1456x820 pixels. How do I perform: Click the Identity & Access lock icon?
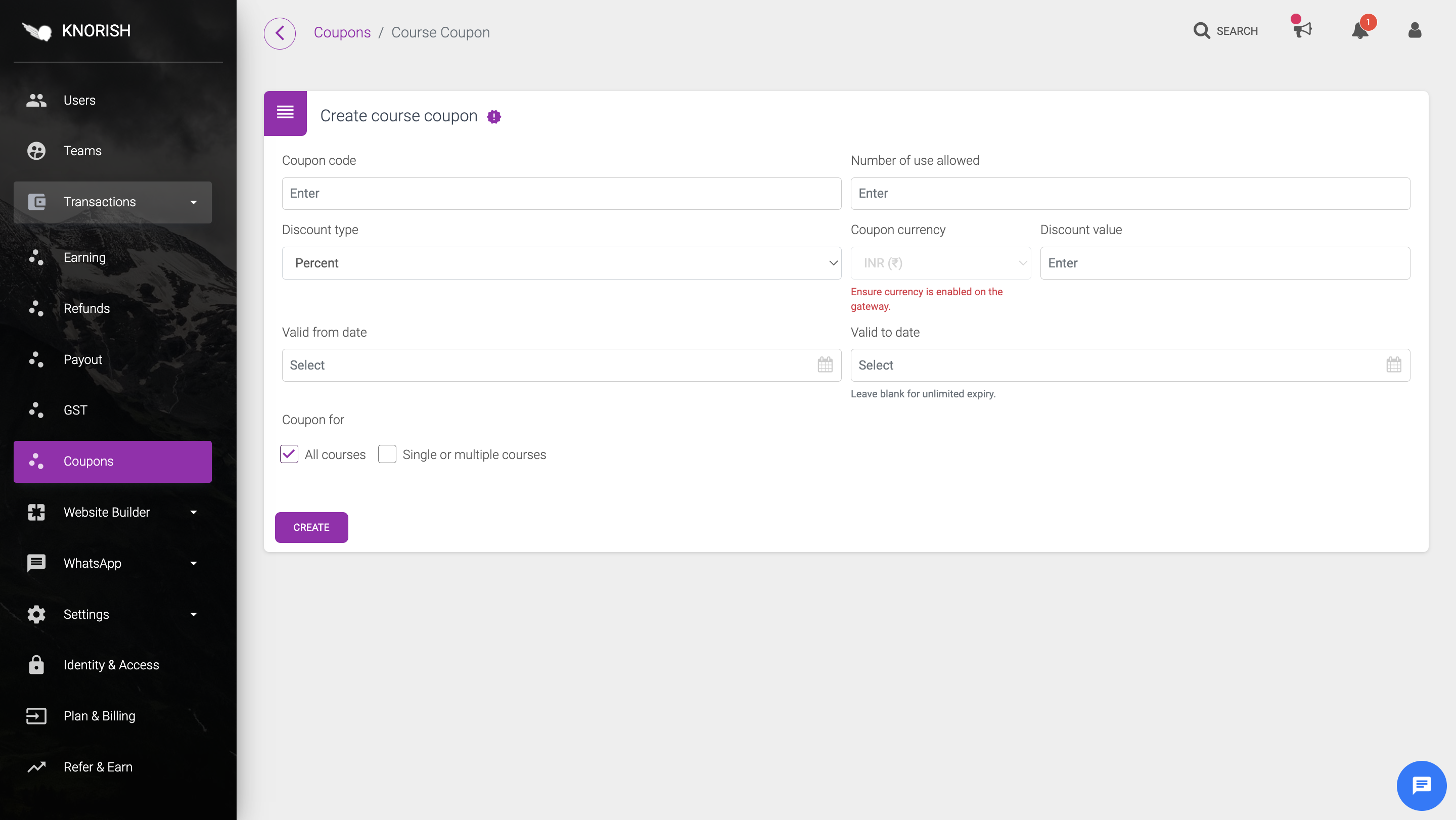36,665
